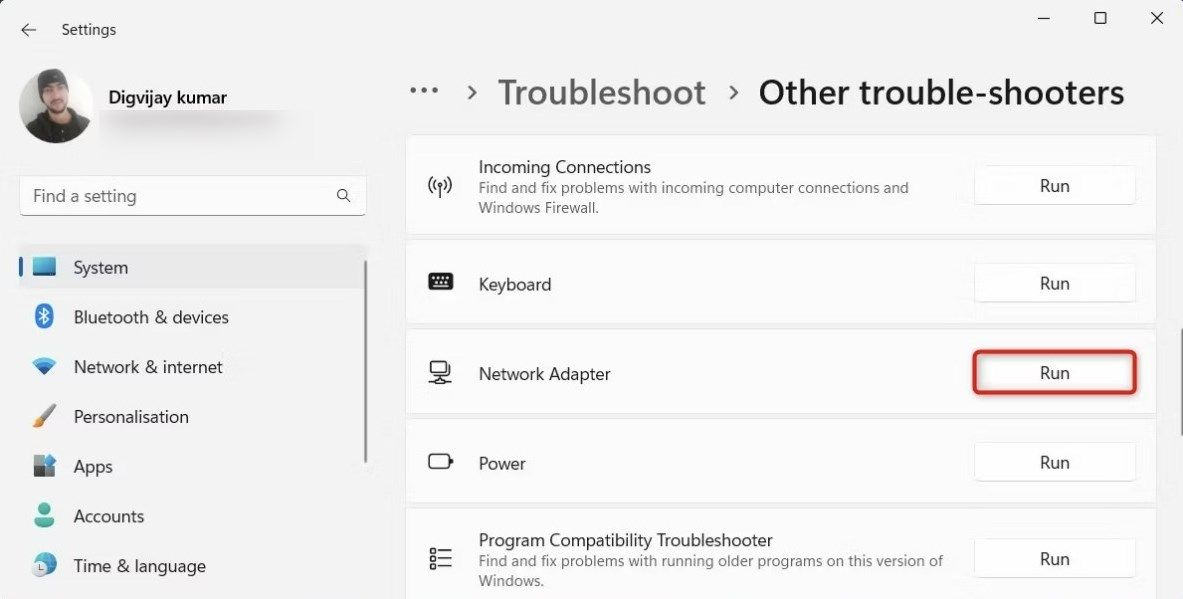Navigate to the Troubleshoot breadcrumb

[601, 91]
